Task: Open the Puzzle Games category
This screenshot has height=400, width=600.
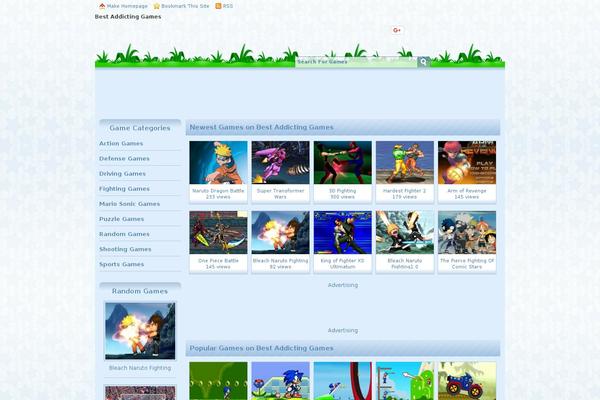Action: [122, 219]
